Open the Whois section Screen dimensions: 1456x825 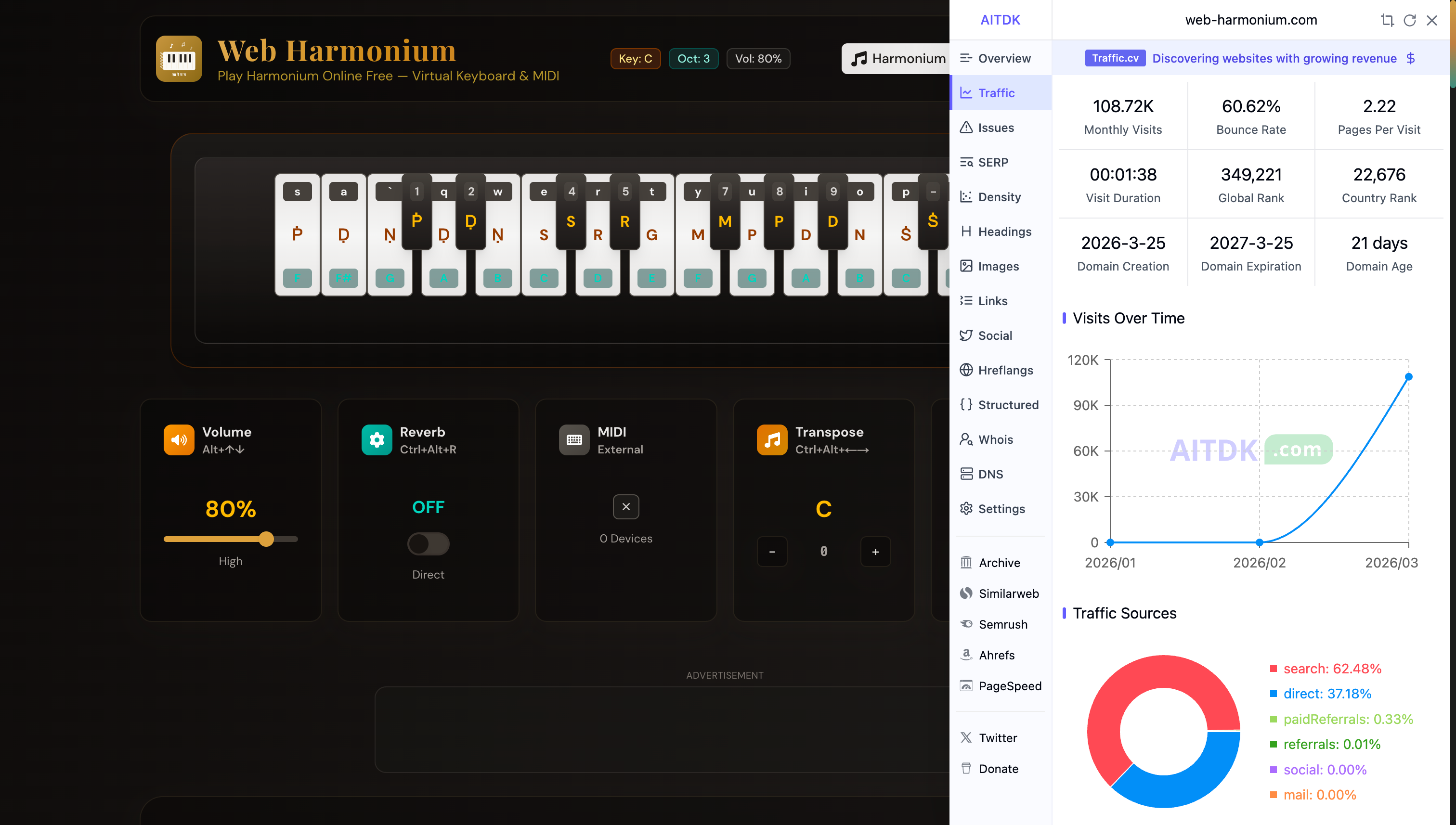pos(995,440)
